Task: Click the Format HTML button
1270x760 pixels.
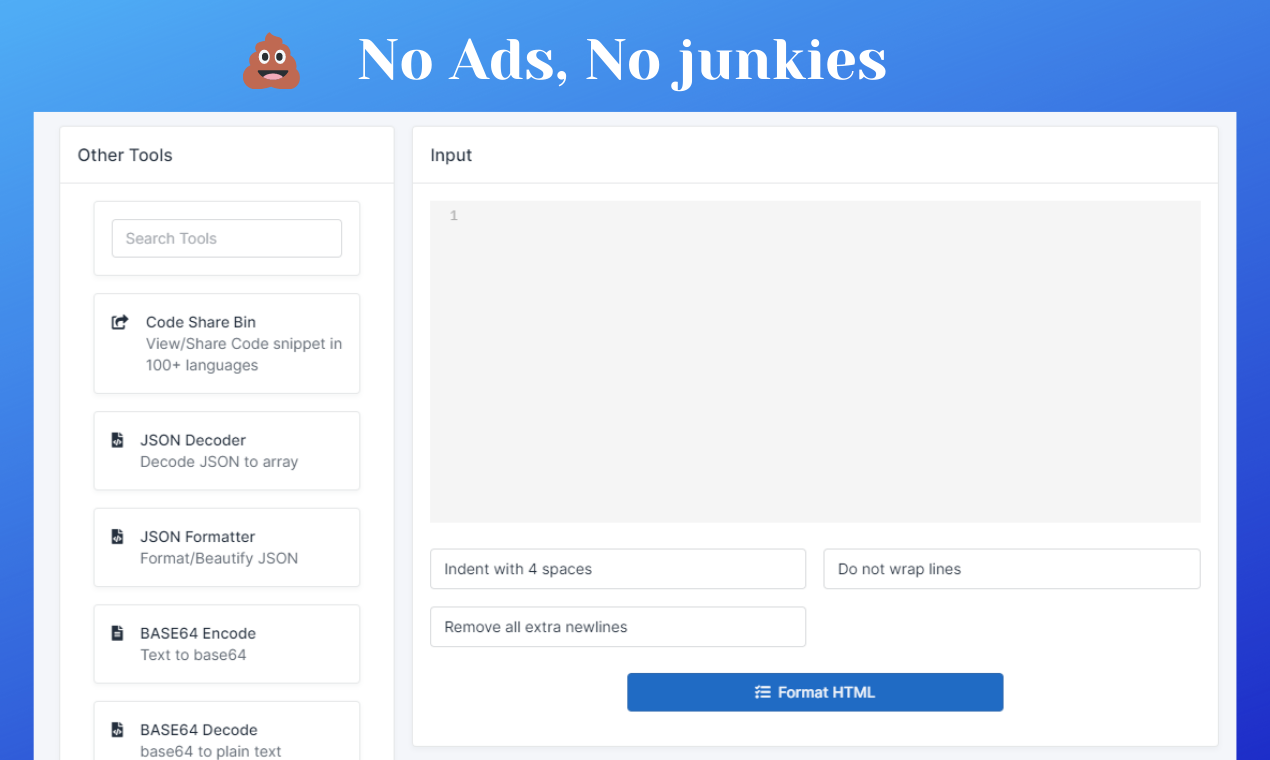Action: tap(815, 692)
